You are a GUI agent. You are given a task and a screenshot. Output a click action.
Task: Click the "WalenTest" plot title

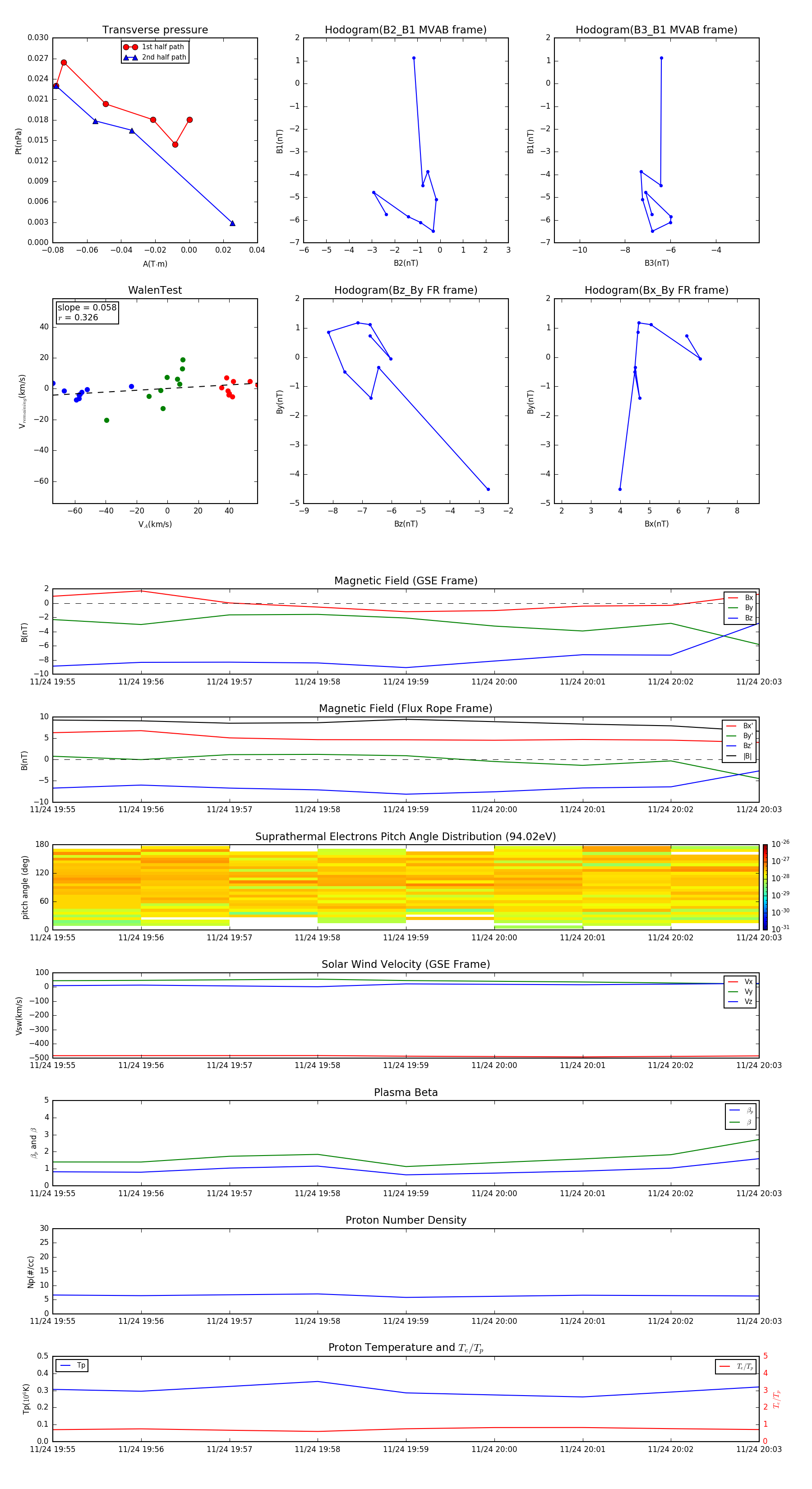tap(155, 290)
